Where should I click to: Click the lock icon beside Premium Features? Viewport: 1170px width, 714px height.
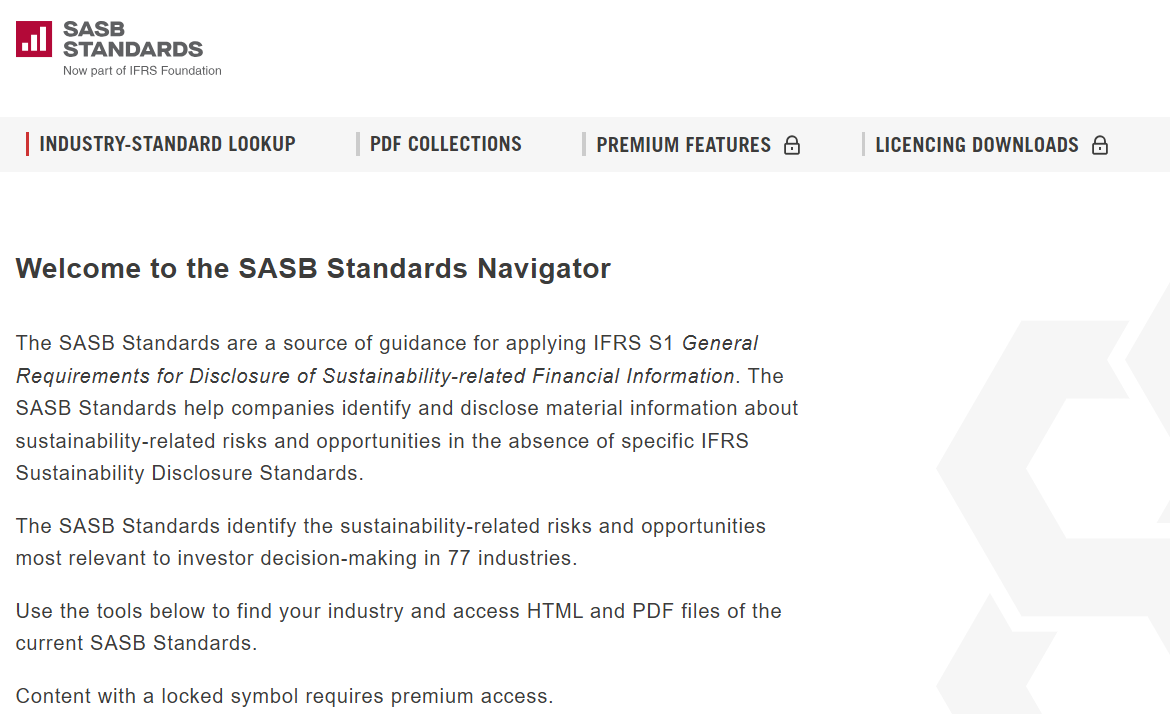pos(792,145)
